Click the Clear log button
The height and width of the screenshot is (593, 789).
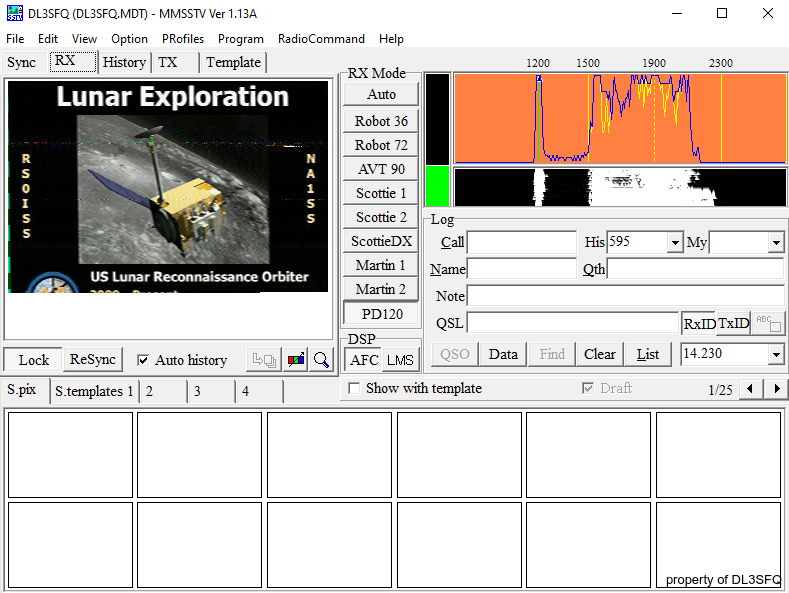(x=599, y=354)
